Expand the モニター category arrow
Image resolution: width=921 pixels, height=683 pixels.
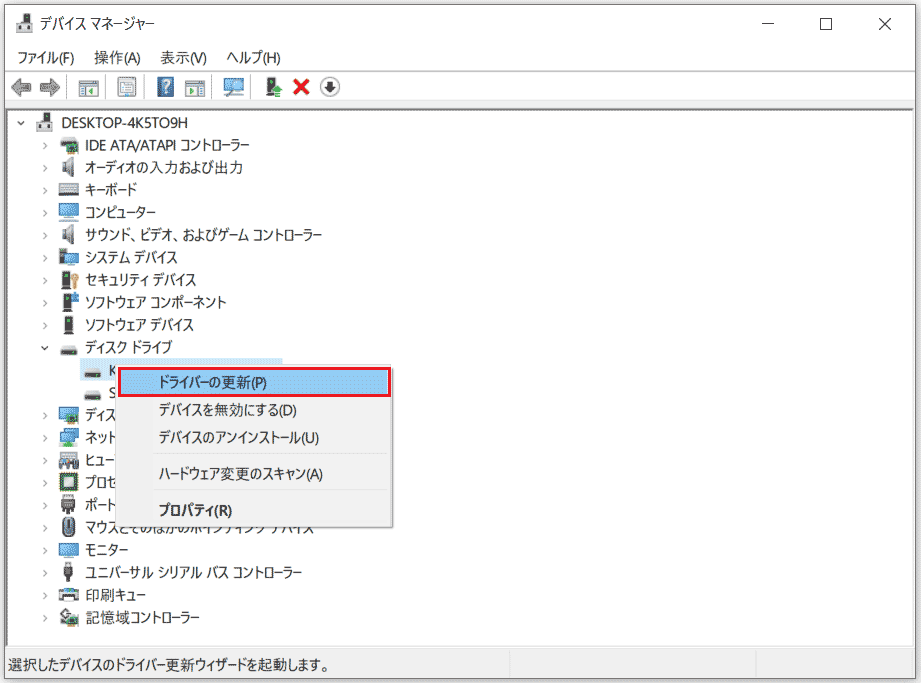coord(45,550)
